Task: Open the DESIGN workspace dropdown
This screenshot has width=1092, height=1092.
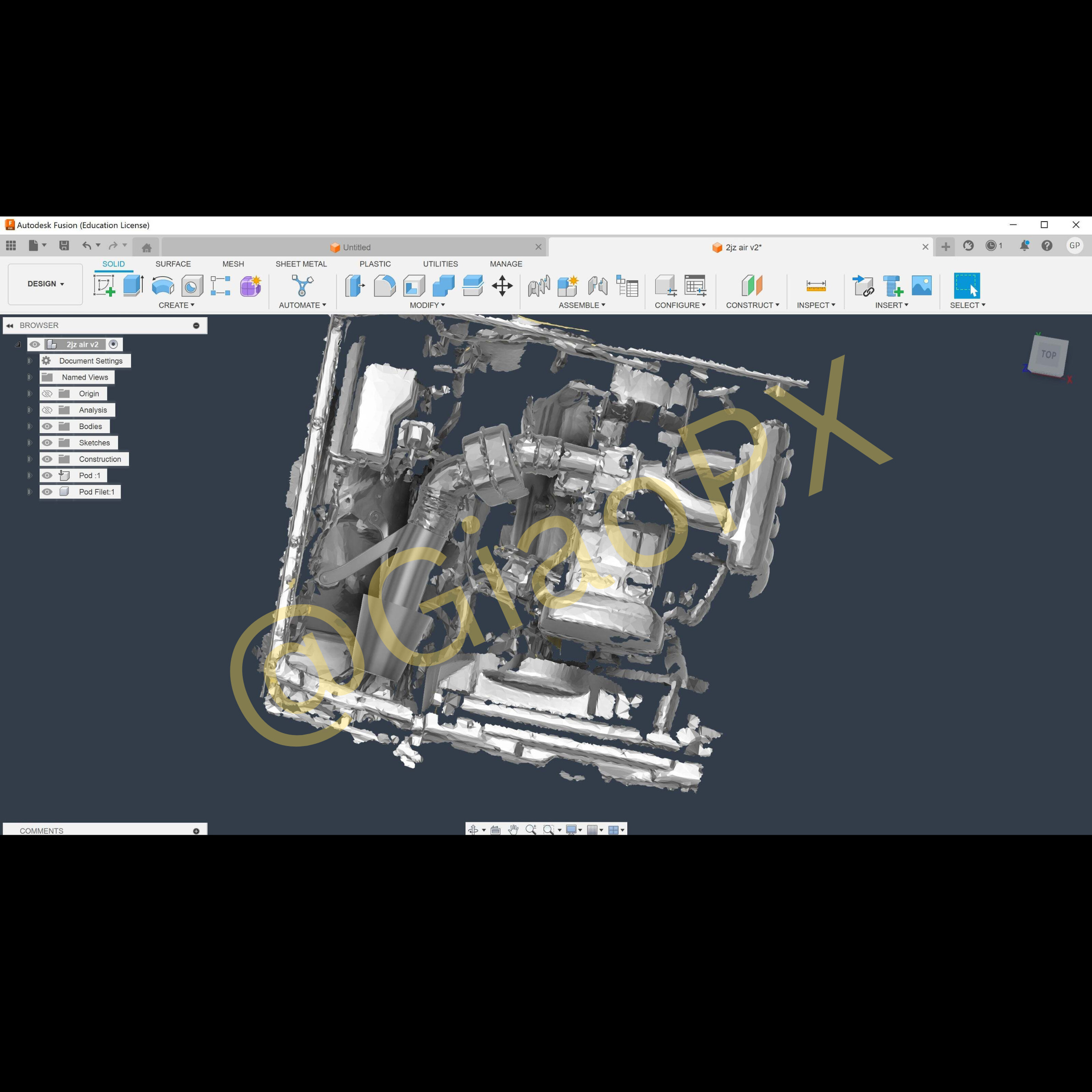Action: (x=45, y=284)
